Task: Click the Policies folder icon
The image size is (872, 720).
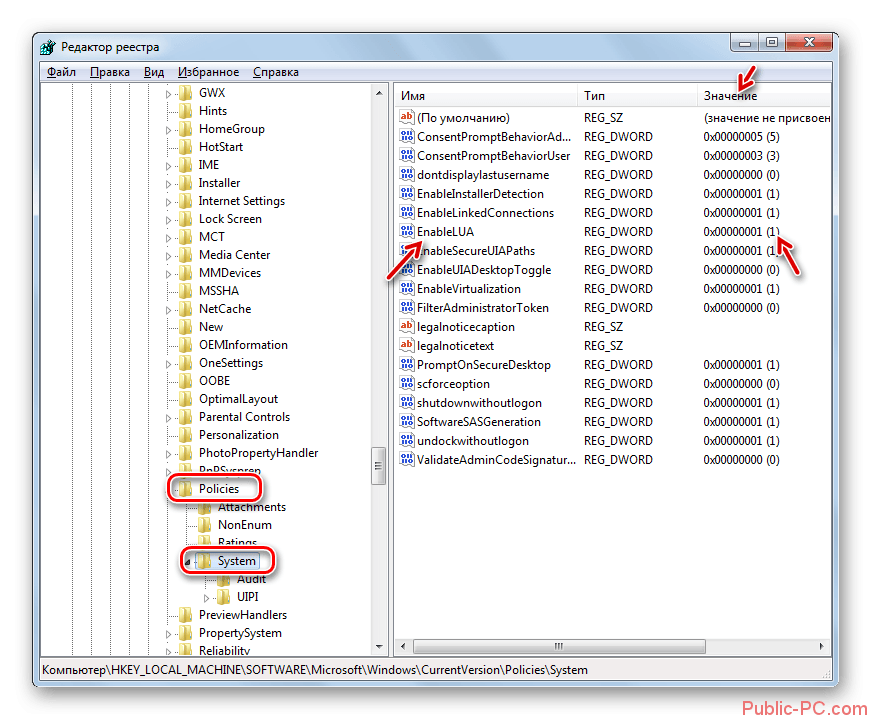Action: pyautogui.click(x=185, y=489)
